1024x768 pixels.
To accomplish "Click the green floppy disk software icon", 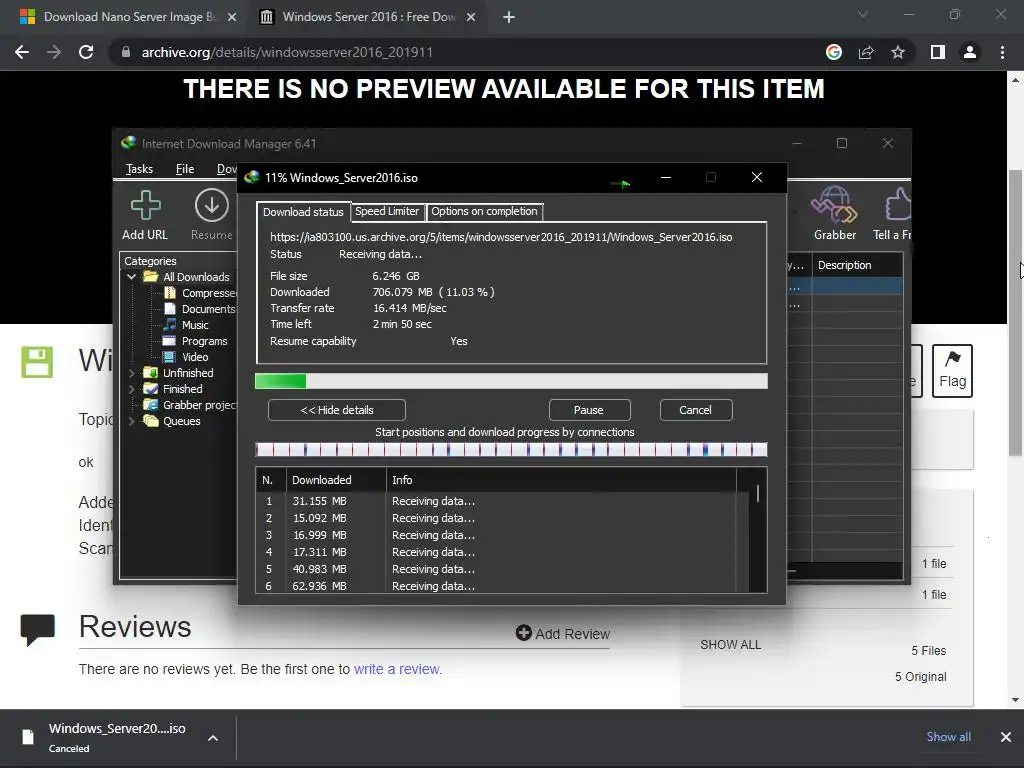I will 37,362.
